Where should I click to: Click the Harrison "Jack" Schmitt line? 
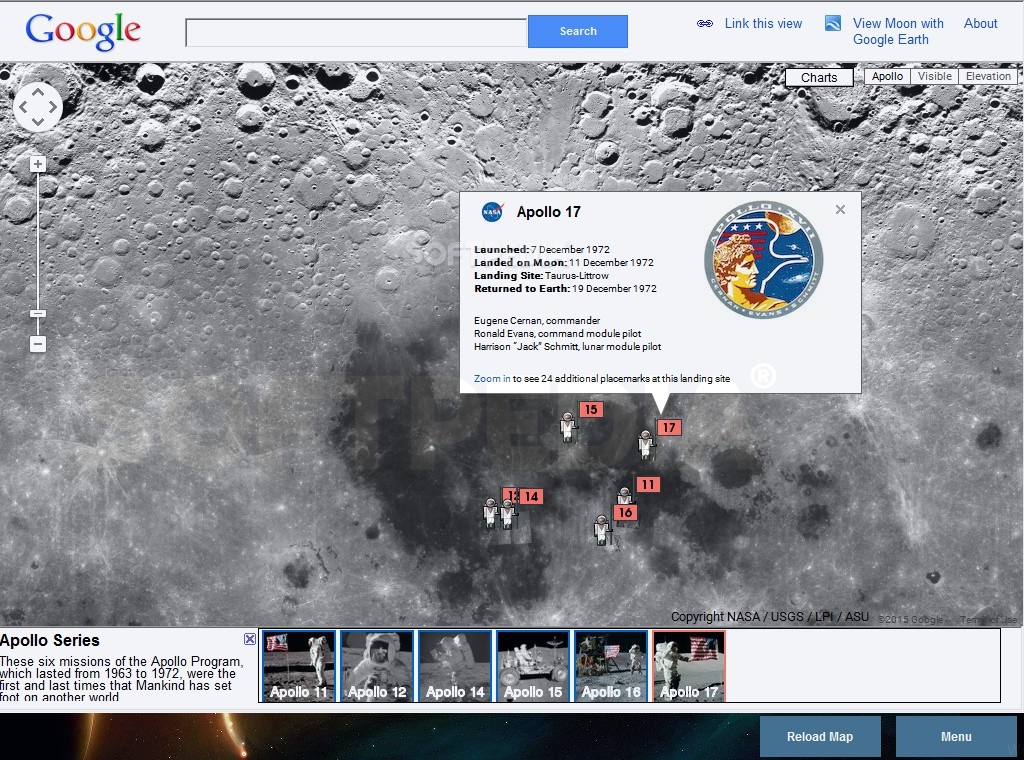point(568,347)
